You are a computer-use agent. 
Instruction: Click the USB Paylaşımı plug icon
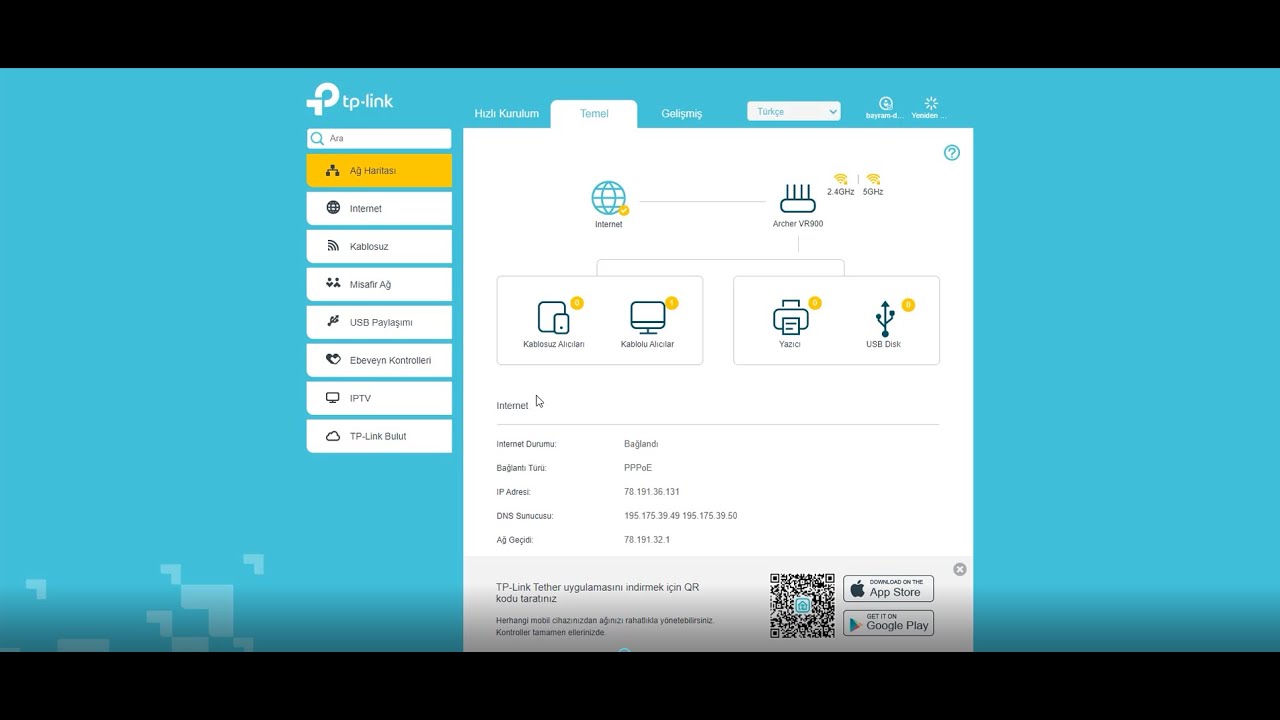(x=333, y=321)
